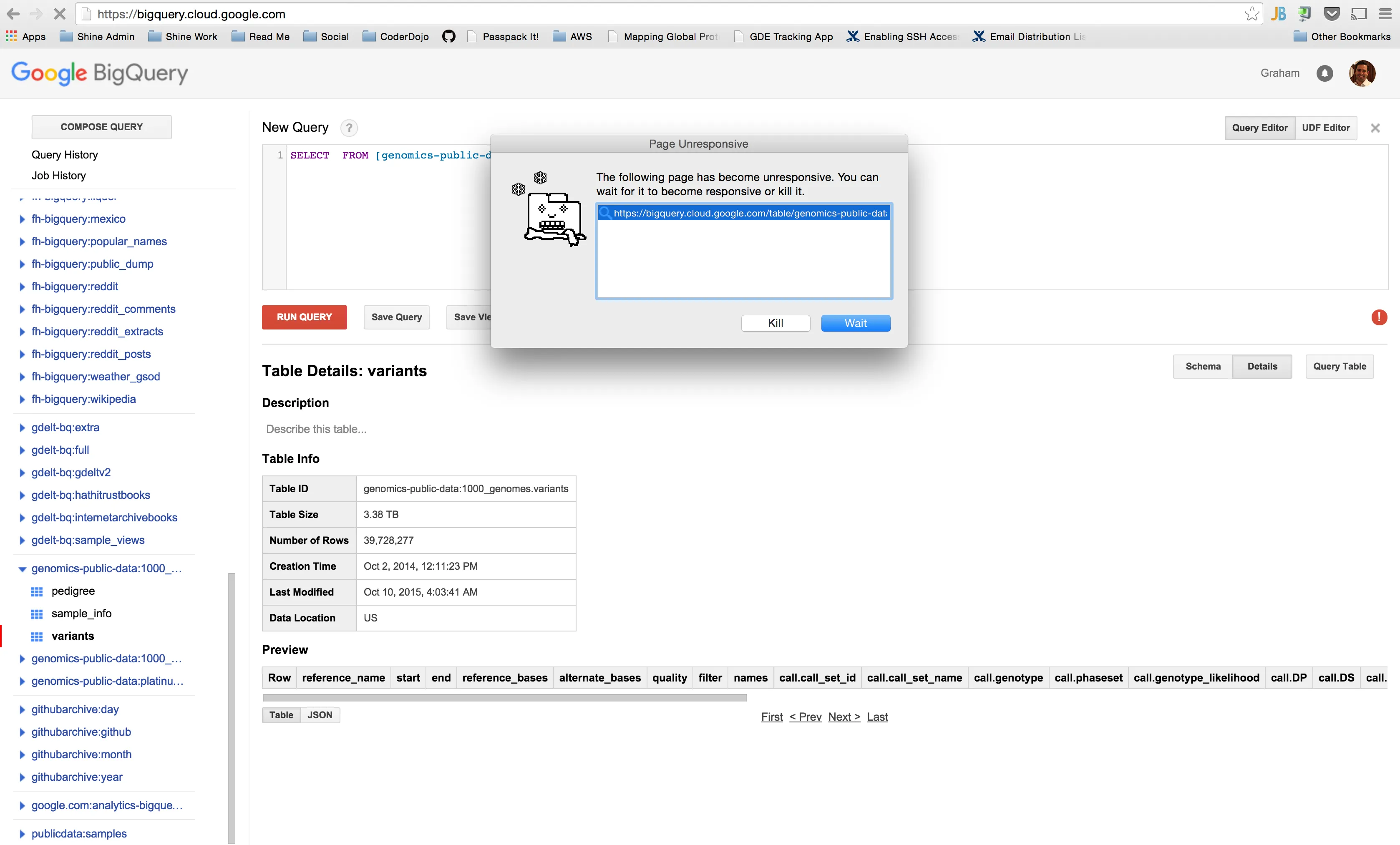Switch preview to JSON view

pos(319,715)
